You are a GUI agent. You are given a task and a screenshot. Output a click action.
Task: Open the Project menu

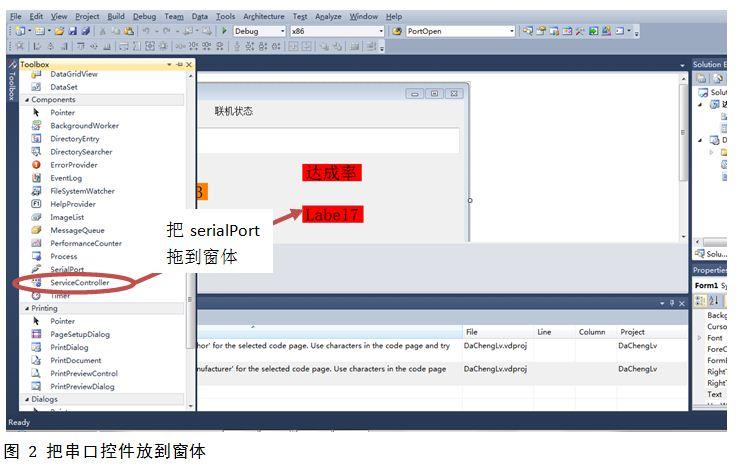87,17
